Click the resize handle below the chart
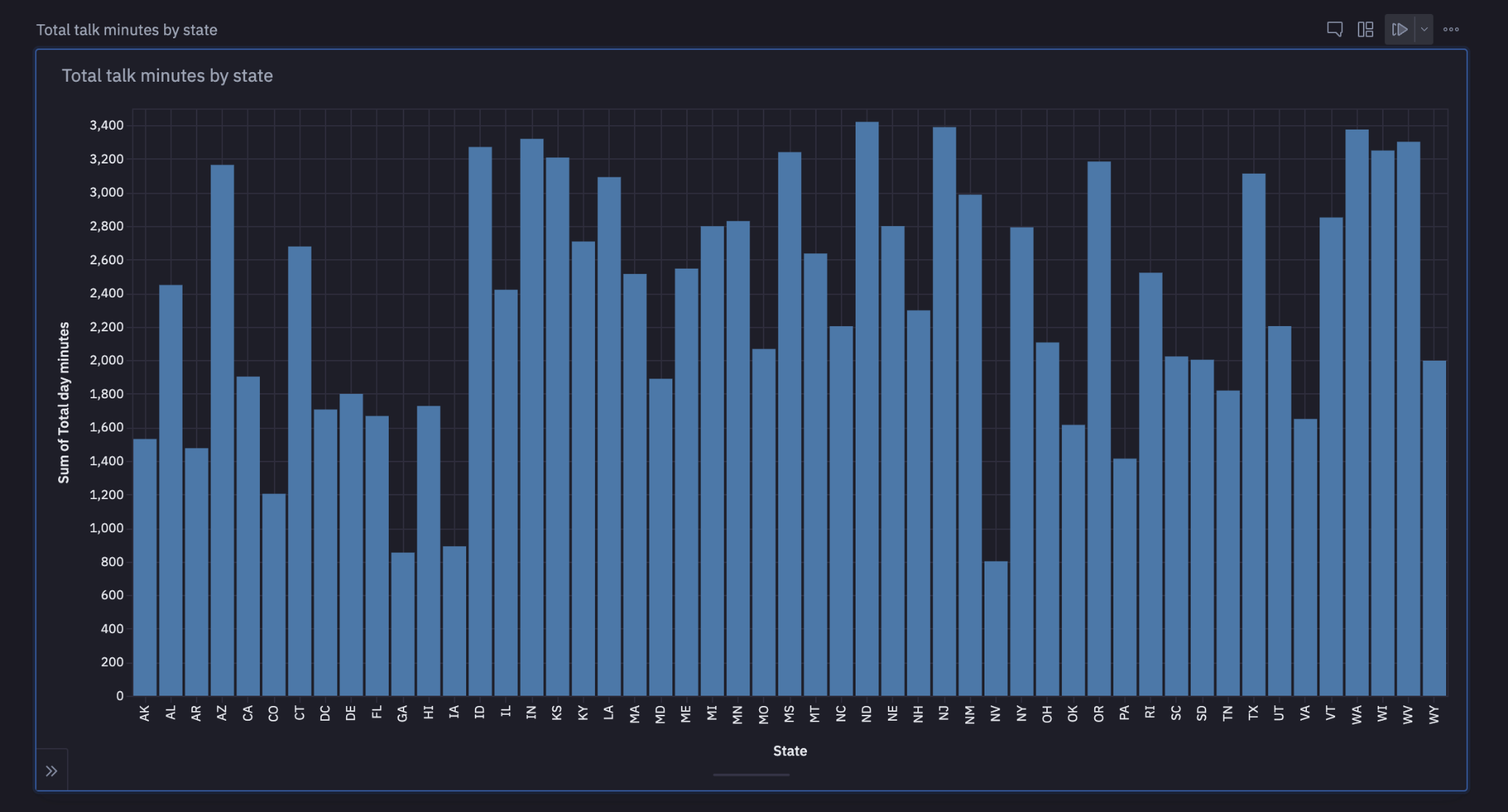 (x=751, y=774)
